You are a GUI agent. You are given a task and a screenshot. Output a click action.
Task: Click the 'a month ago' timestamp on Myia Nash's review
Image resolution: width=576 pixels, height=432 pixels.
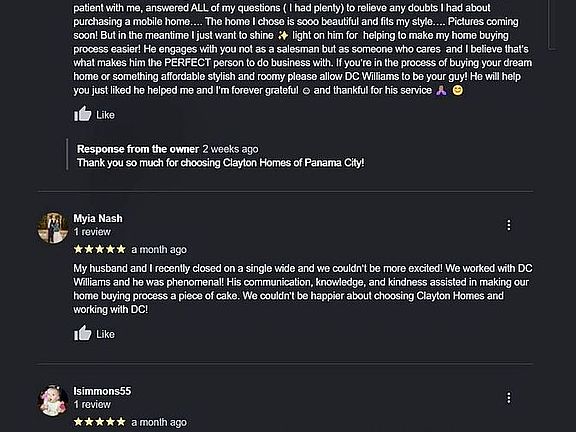coord(159,250)
